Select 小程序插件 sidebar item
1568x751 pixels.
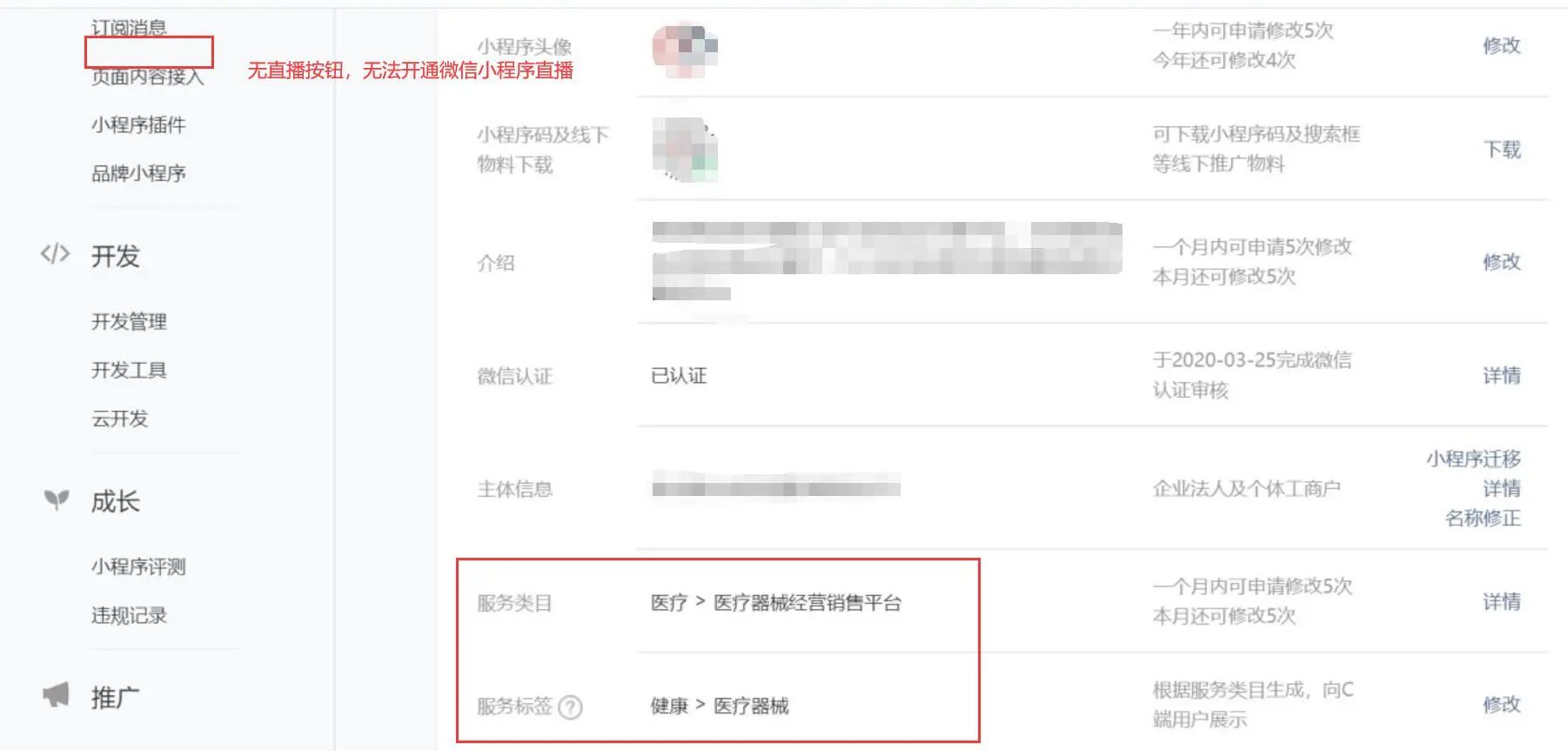[x=138, y=124]
